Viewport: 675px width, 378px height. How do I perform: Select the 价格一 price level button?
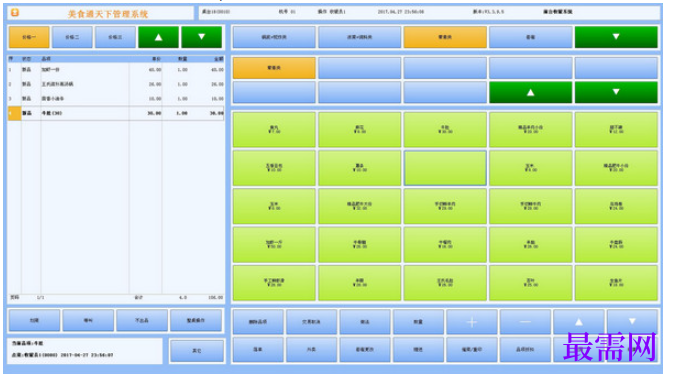29,37
